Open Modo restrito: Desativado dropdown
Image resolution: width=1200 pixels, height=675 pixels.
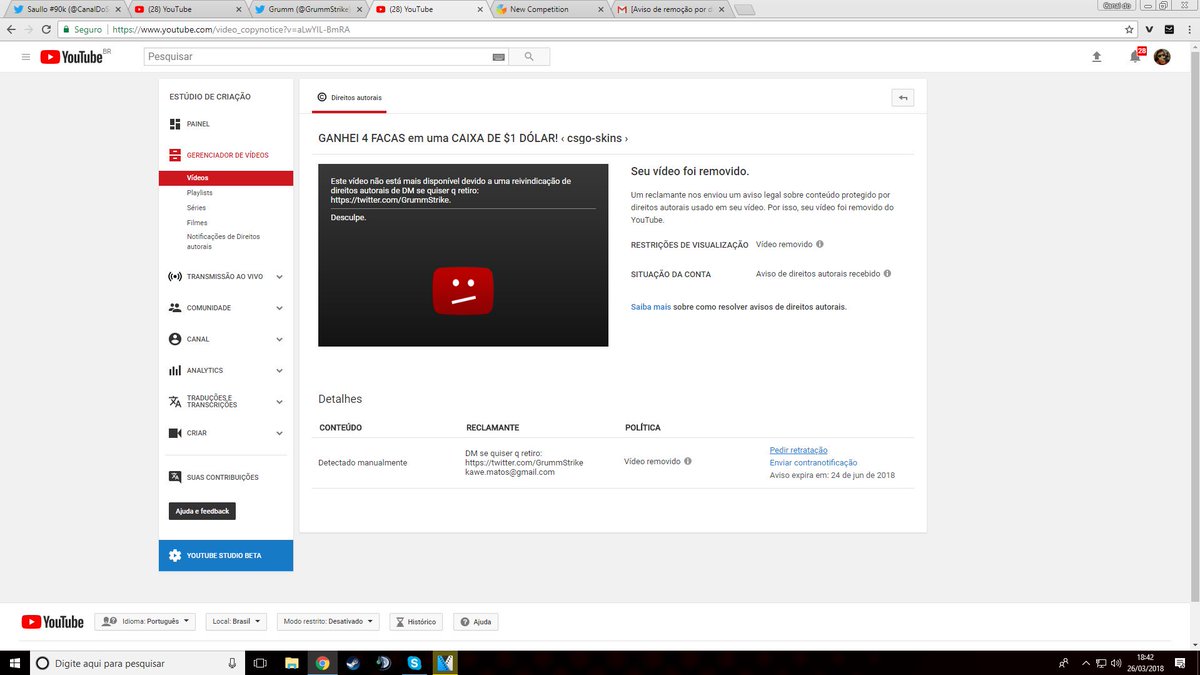coord(328,621)
